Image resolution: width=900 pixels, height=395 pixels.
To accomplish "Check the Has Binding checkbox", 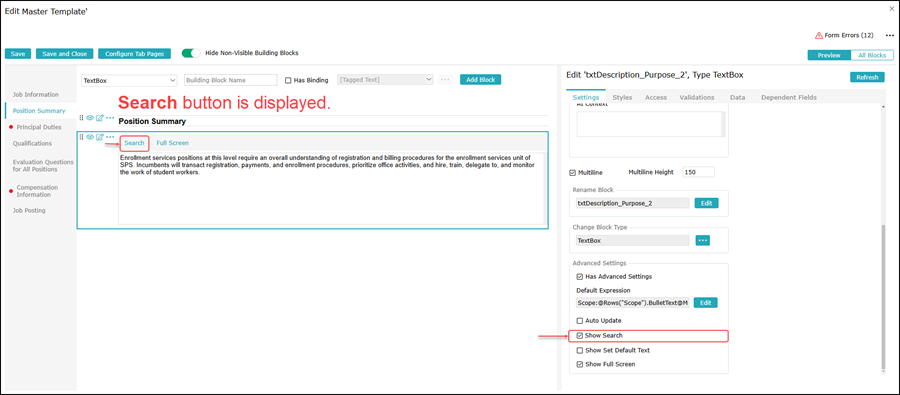I will click(x=289, y=80).
